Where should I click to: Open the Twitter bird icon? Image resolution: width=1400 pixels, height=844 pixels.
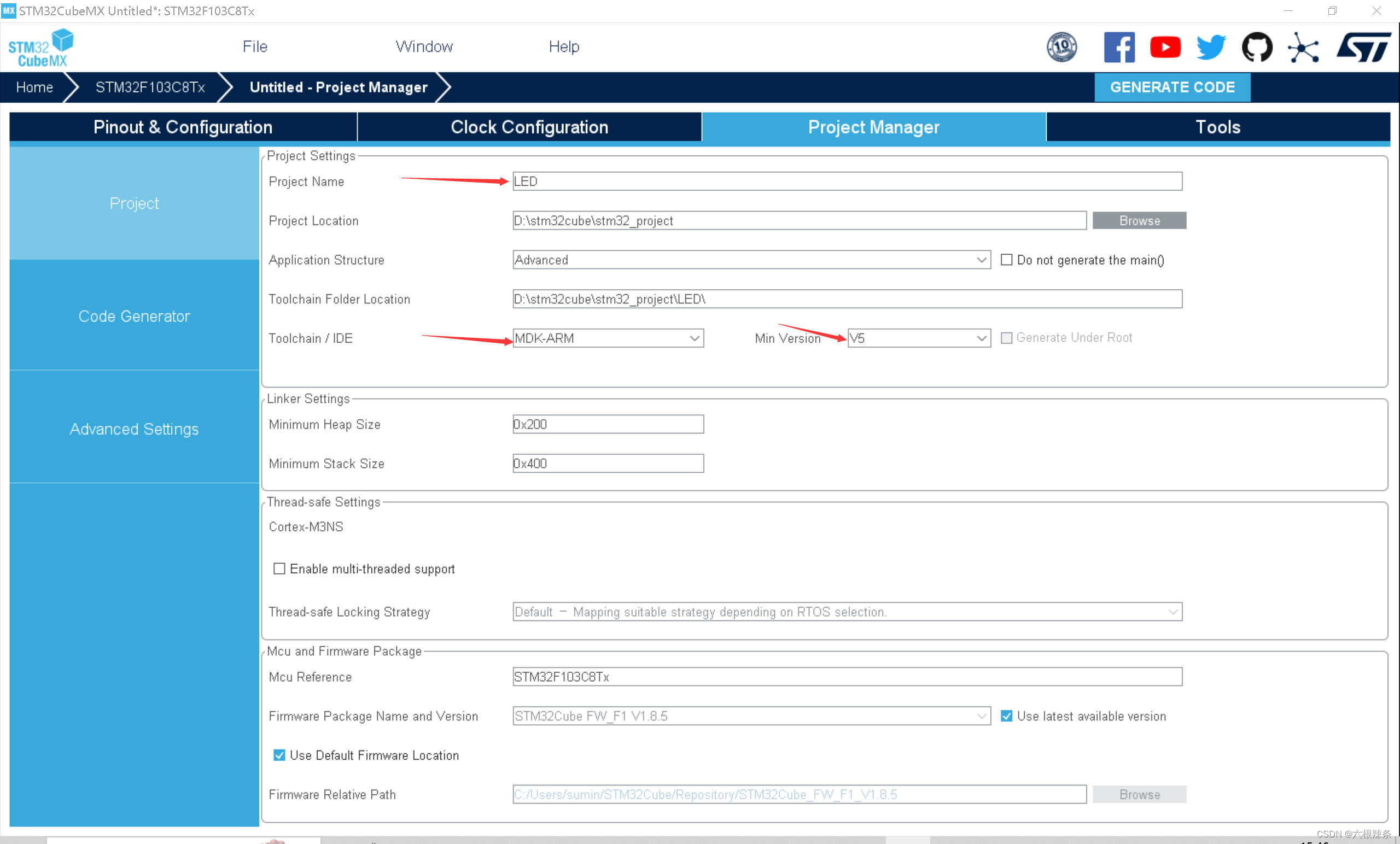tap(1210, 47)
